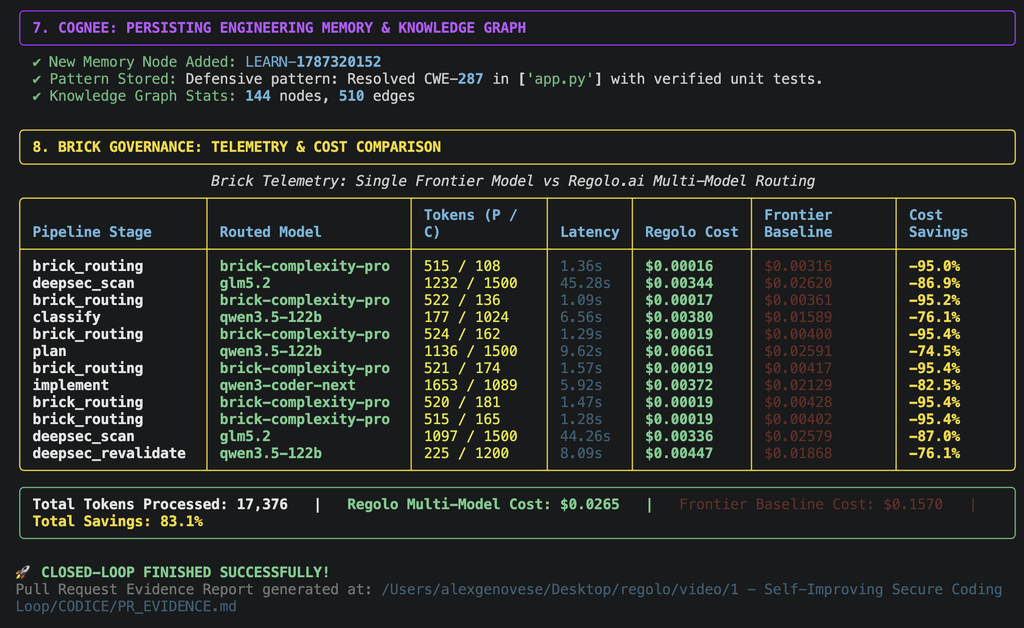Click the -82.5% cost savings value
Screen dimensions: 1024x628
point(935,385)
